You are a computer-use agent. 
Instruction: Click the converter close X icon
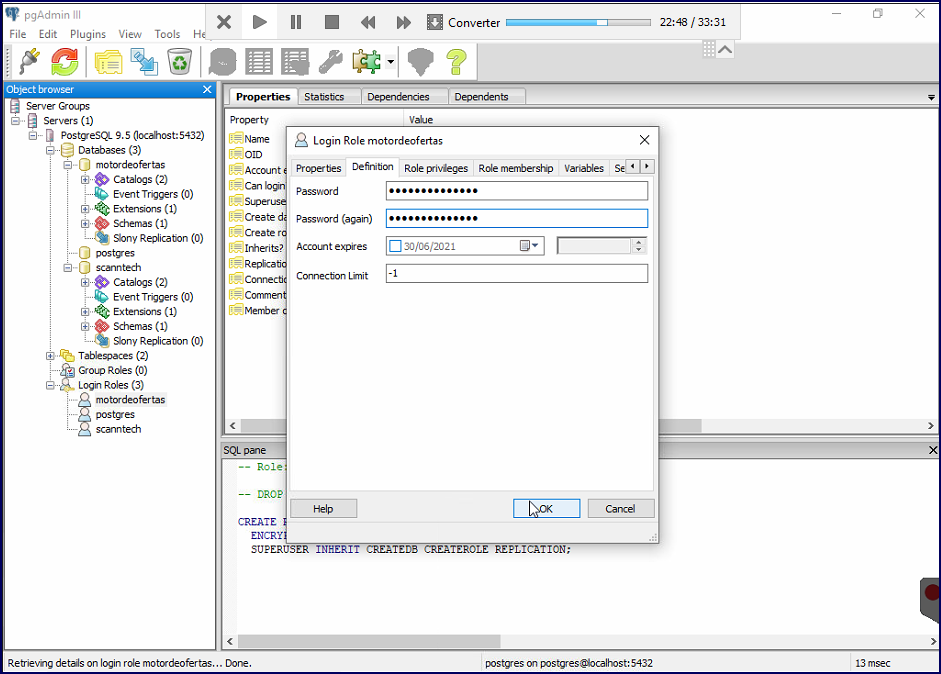224,22
